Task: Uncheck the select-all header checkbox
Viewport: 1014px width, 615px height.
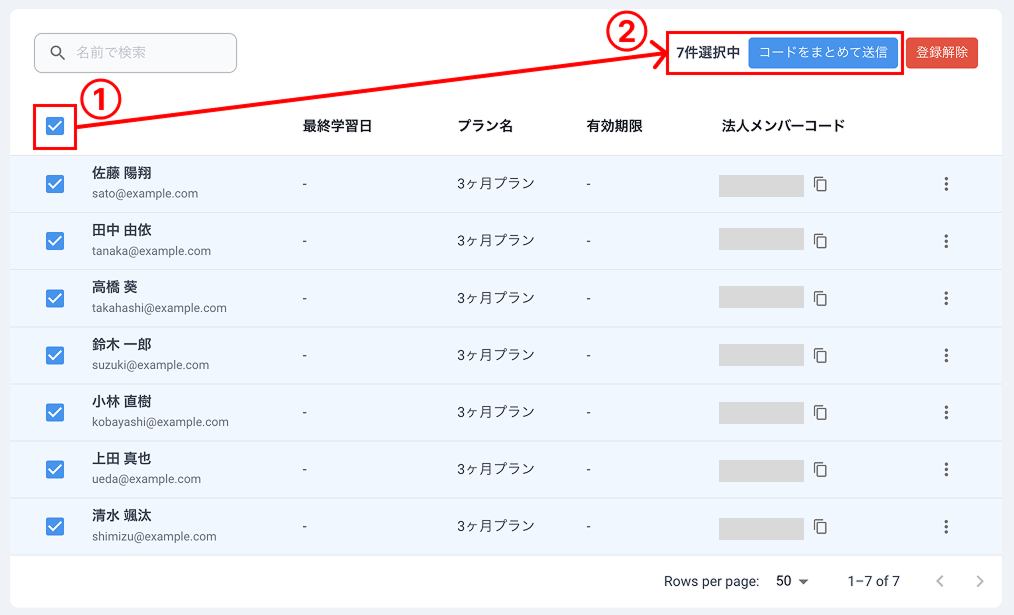Action: (55, 126)
